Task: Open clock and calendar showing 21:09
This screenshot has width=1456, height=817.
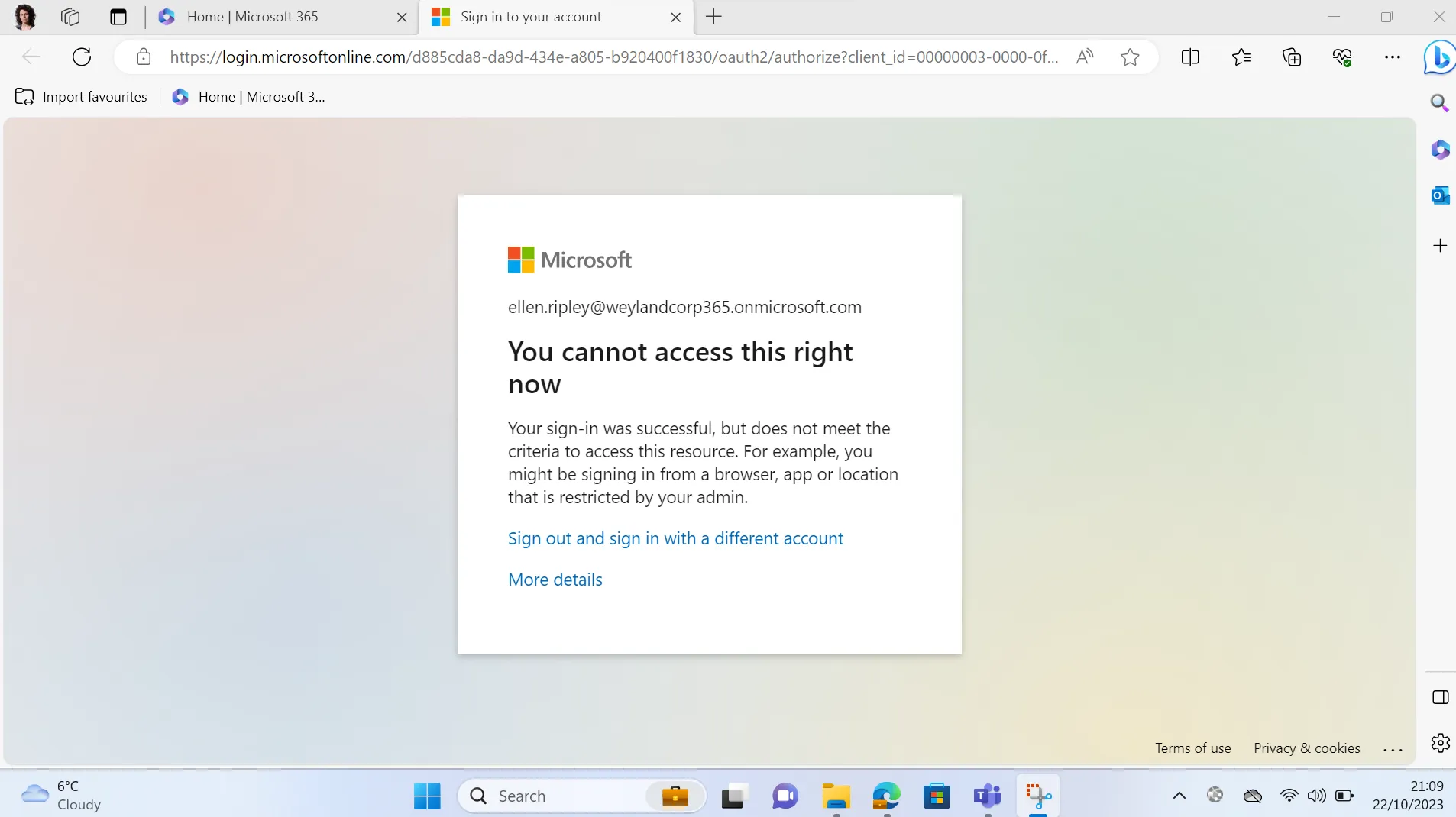Action: (x=1408, y=795)
